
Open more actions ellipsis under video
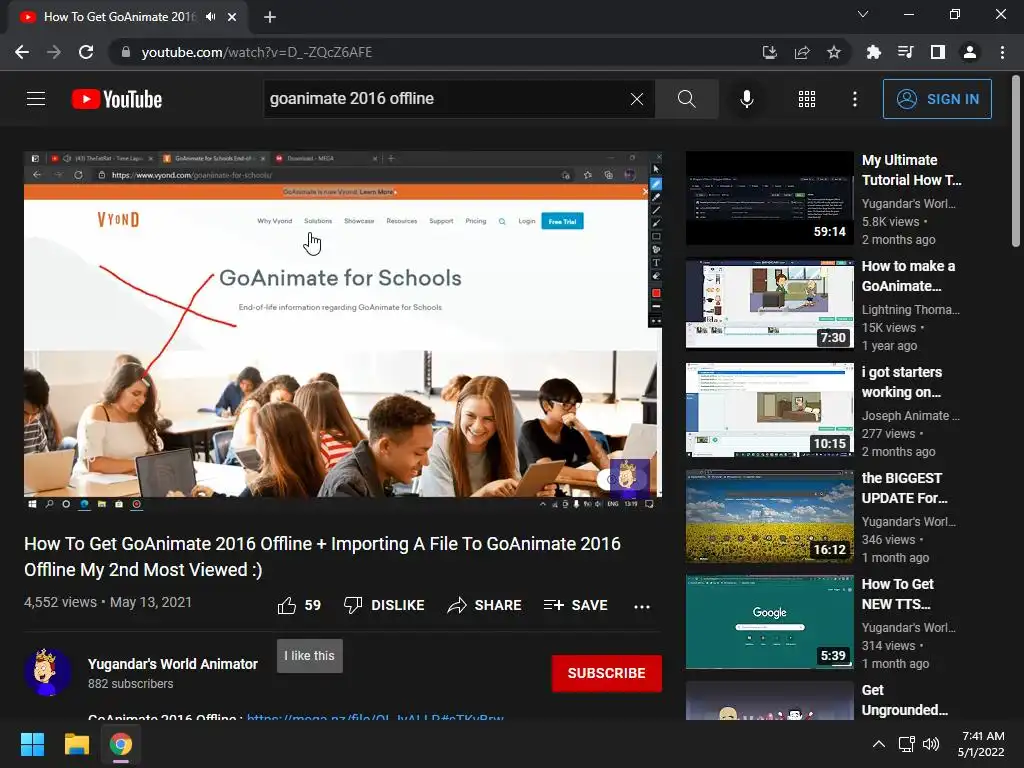642,606
